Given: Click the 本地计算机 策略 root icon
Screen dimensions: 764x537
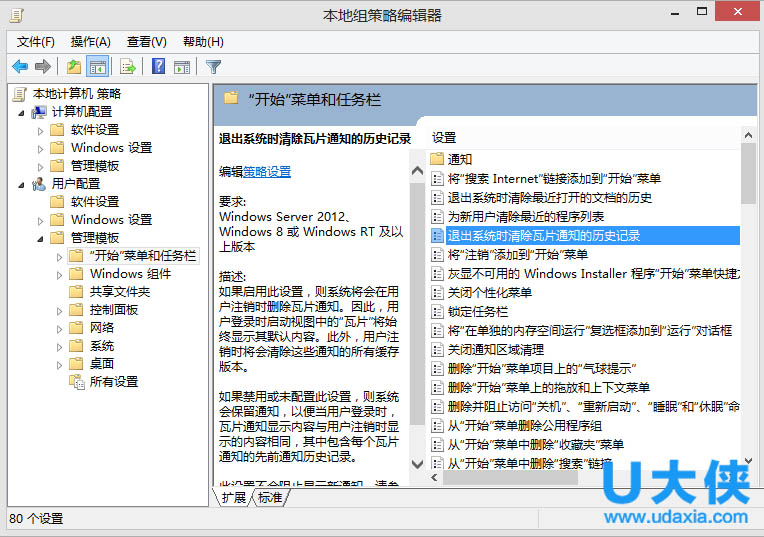Looking at the screenshot, I should point(19,94).
